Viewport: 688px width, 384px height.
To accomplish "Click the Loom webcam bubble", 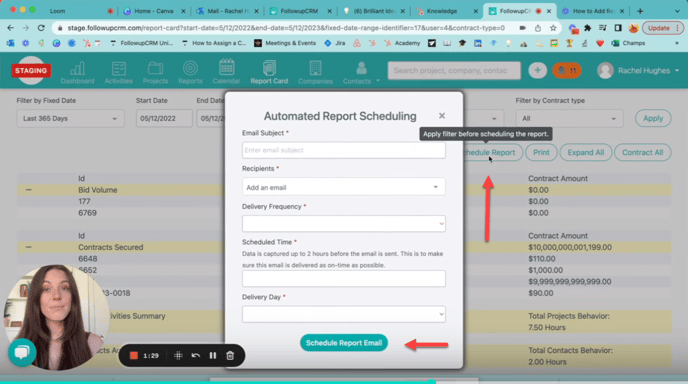I will [56, 317].
